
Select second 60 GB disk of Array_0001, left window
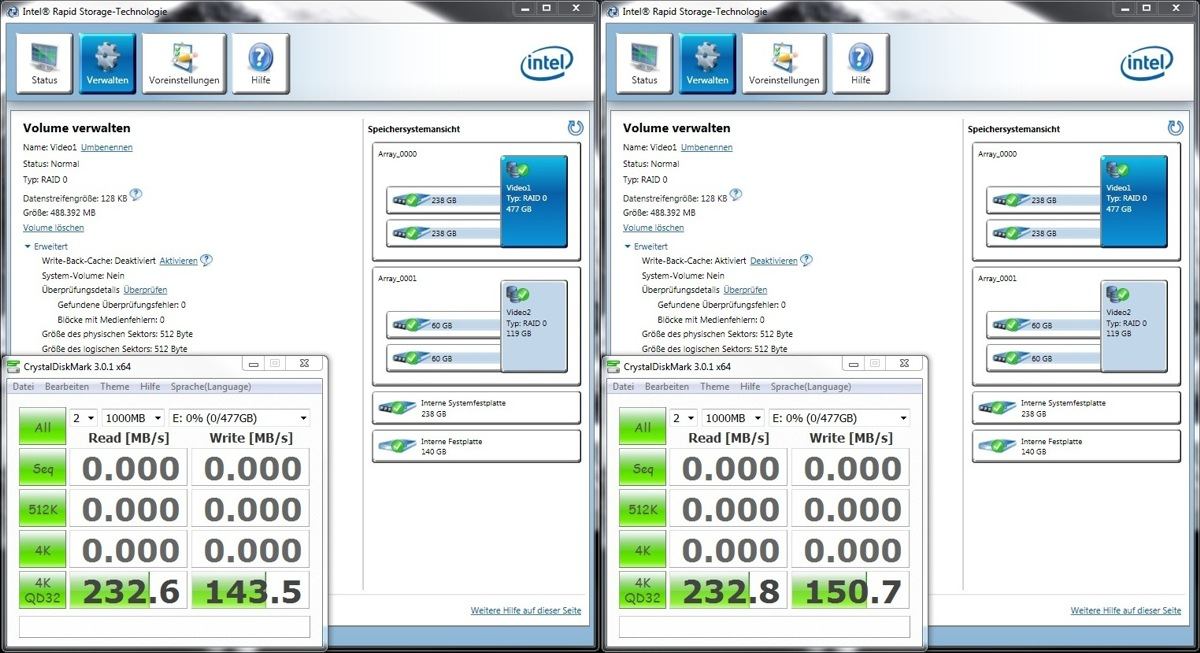[445, 358]
